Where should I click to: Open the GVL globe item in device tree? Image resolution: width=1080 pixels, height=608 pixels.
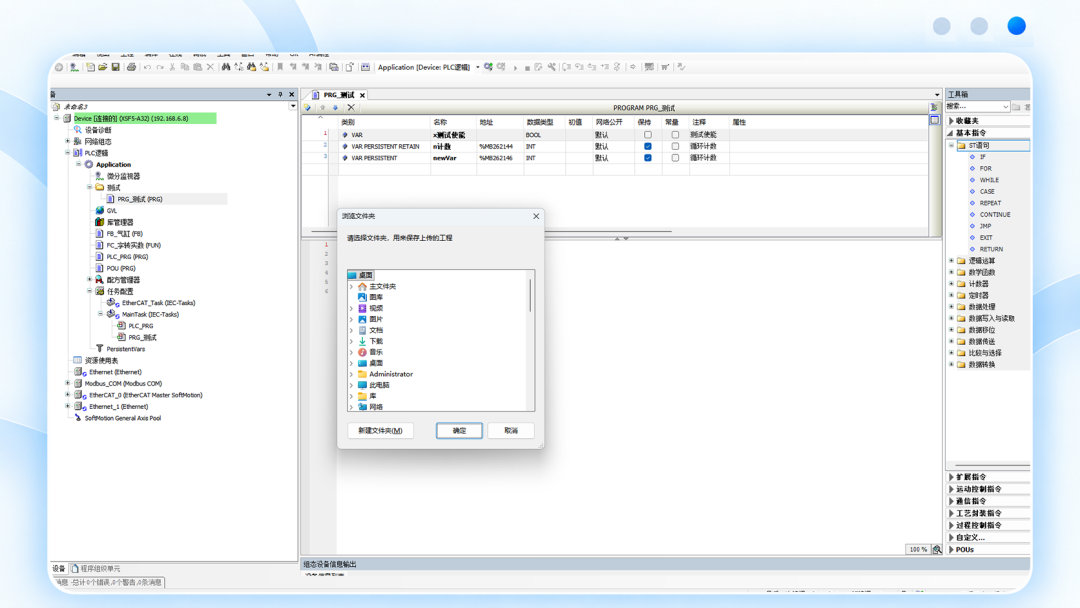click(112, 211)
